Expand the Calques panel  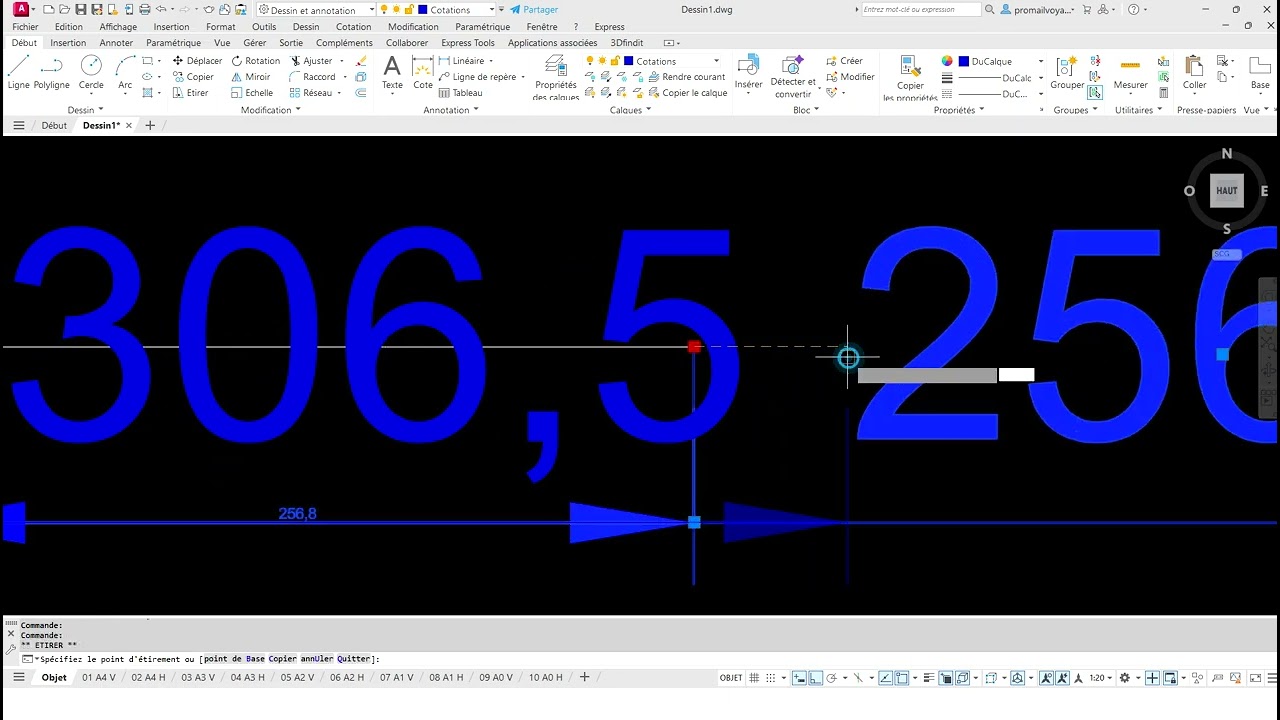click(630, 110)
